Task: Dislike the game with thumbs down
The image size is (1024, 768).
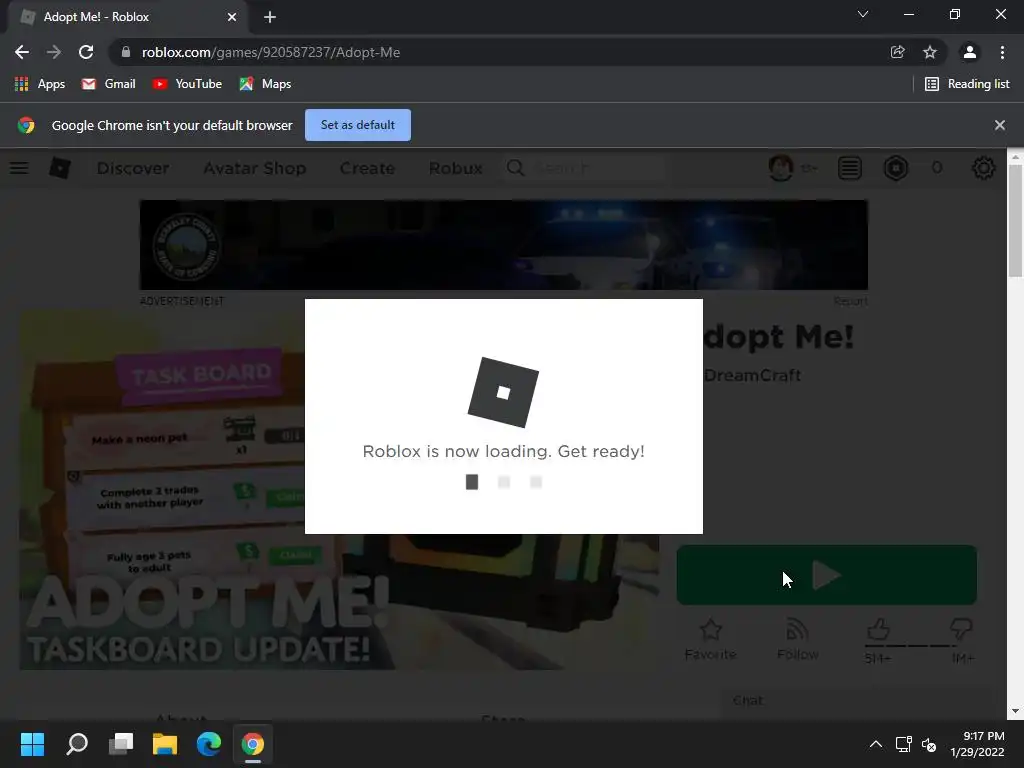Action: [962, 630]
